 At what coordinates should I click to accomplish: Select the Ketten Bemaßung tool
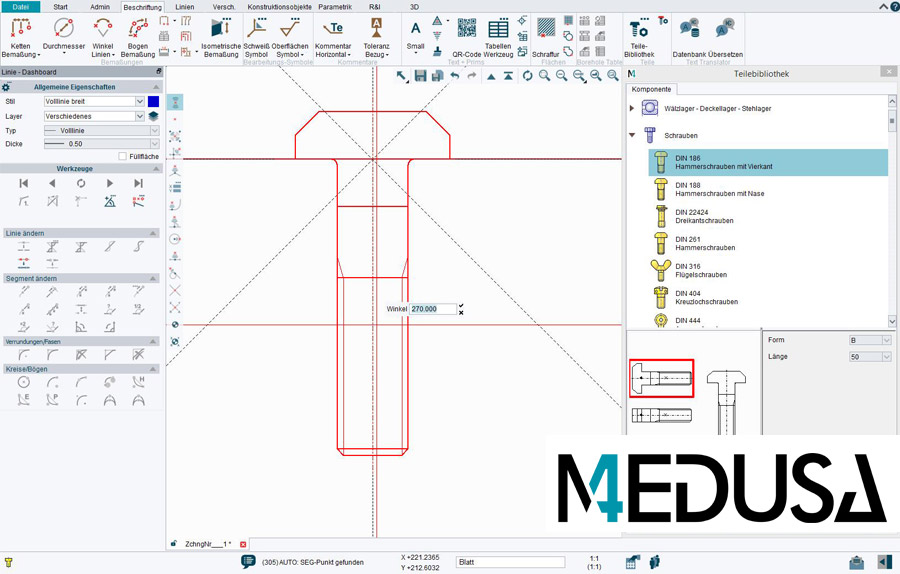coord(21,37)
